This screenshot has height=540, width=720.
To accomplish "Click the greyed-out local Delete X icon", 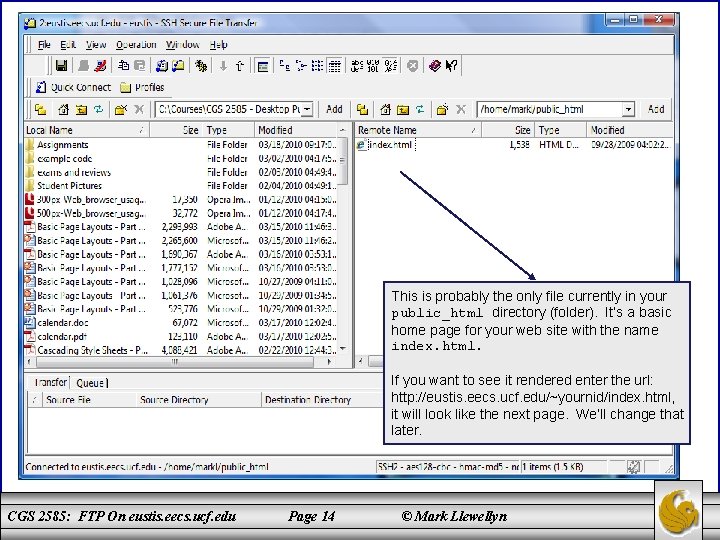I will pos(139,109).
